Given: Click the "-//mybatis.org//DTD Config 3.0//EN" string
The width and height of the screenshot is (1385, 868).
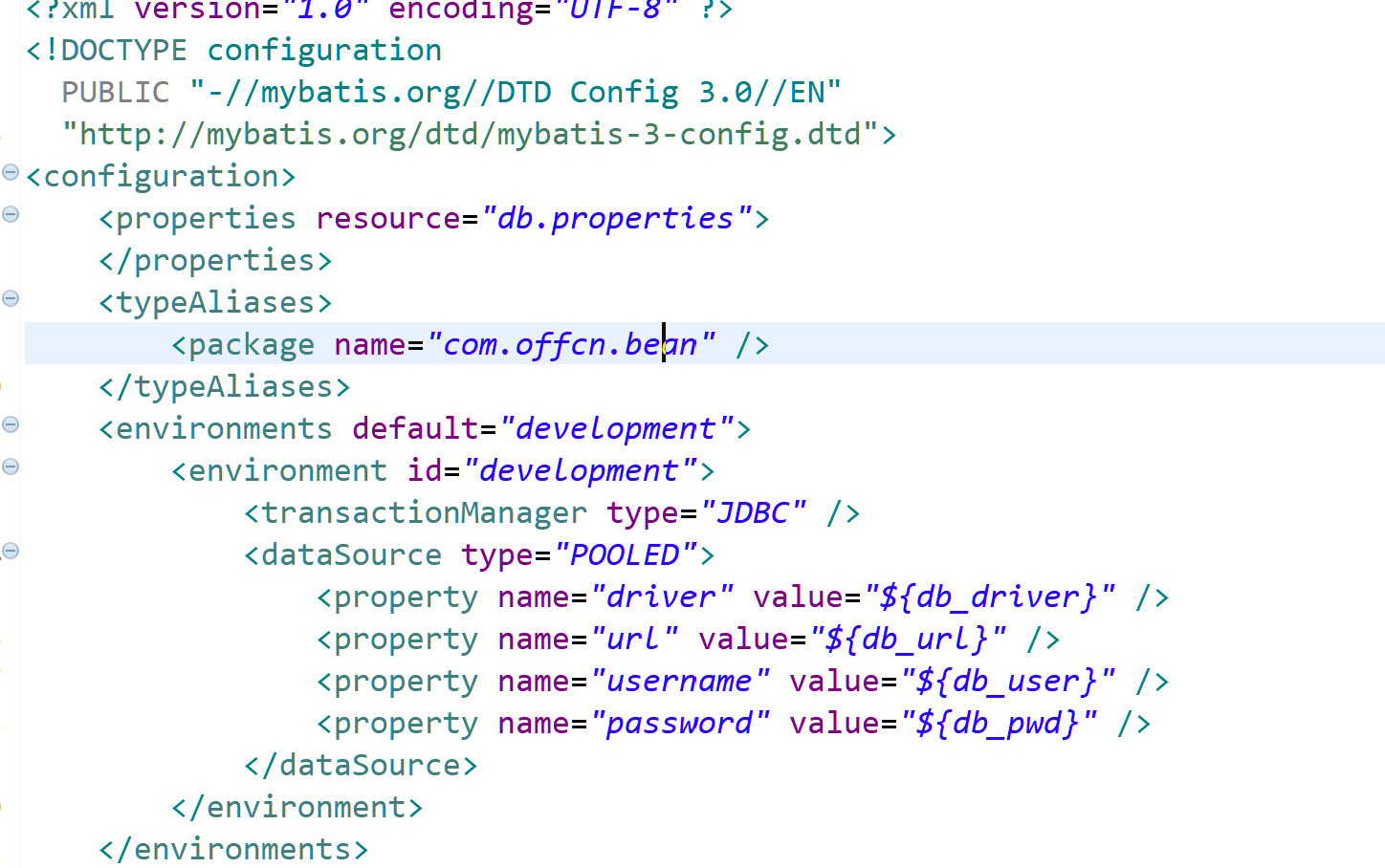Looking at the screenshot, I should pyautogui.click(x=516, y=93).
